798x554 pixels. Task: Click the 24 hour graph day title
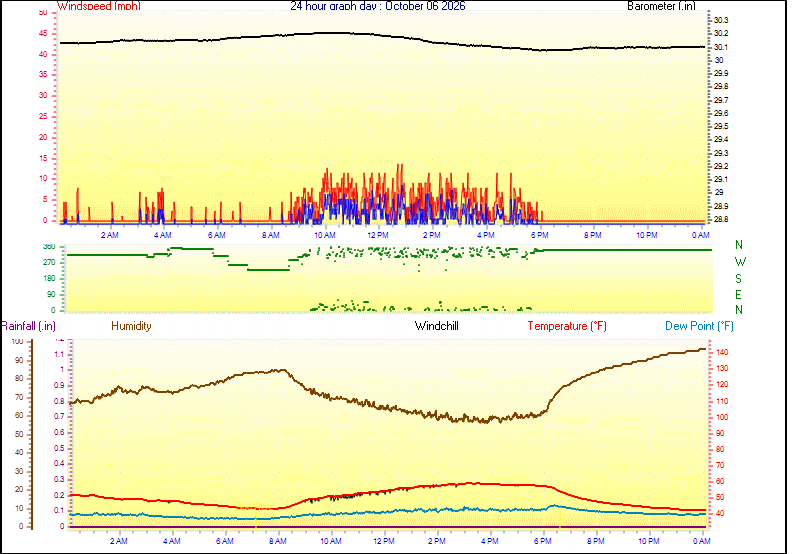[x=378, y=6]
